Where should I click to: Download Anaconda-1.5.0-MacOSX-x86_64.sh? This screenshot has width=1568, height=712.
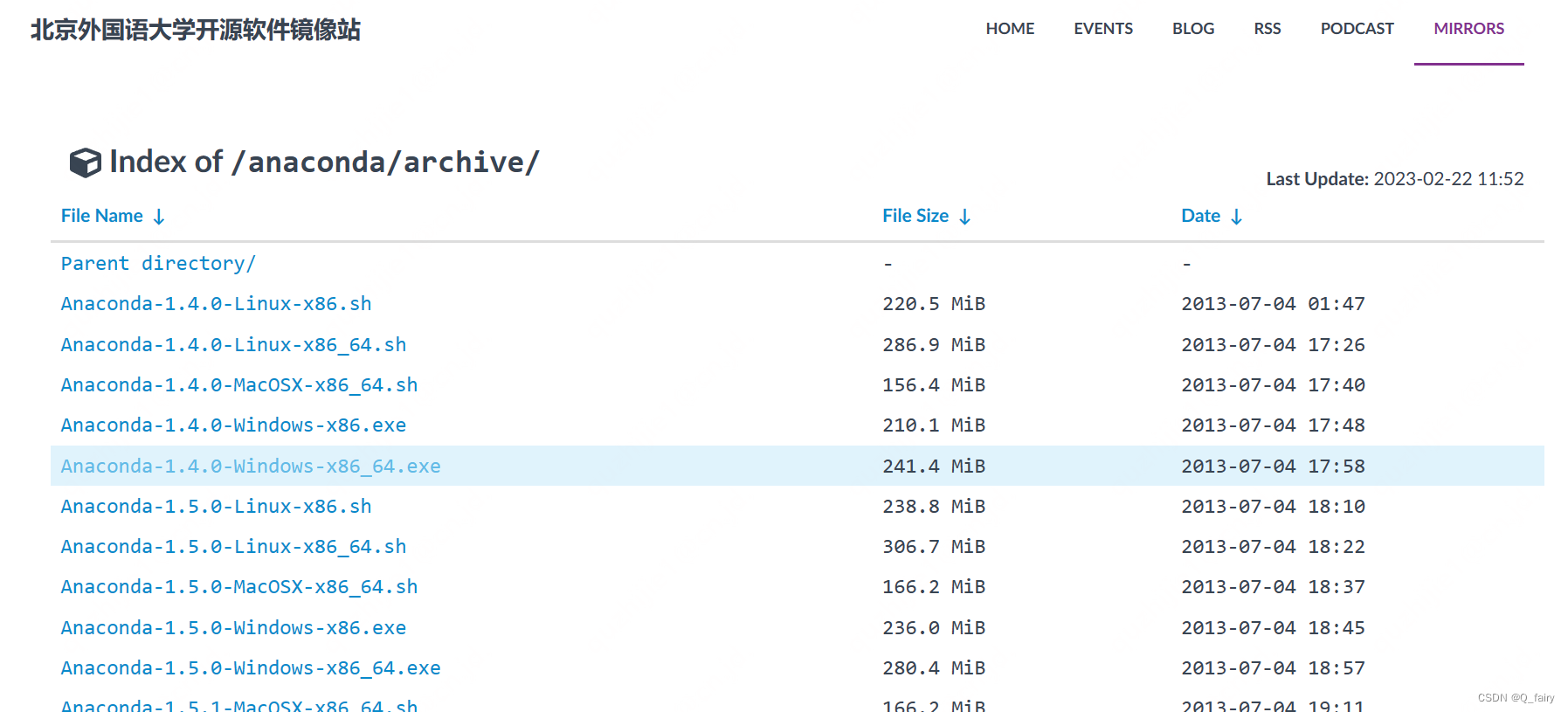239,587
